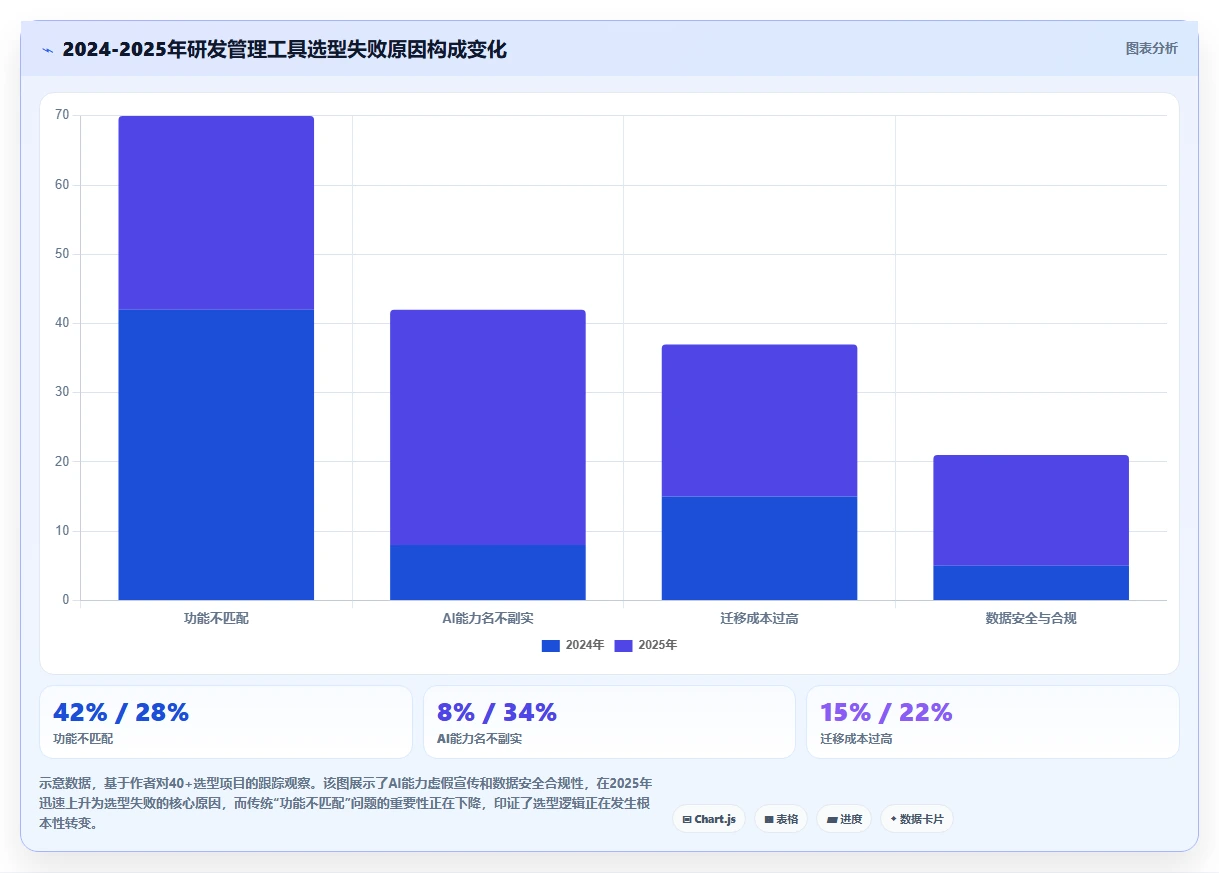
Task: Click the chart title 2024-2025年研发管理工具选型失败原因构成变化
Action: coord(285,49)
